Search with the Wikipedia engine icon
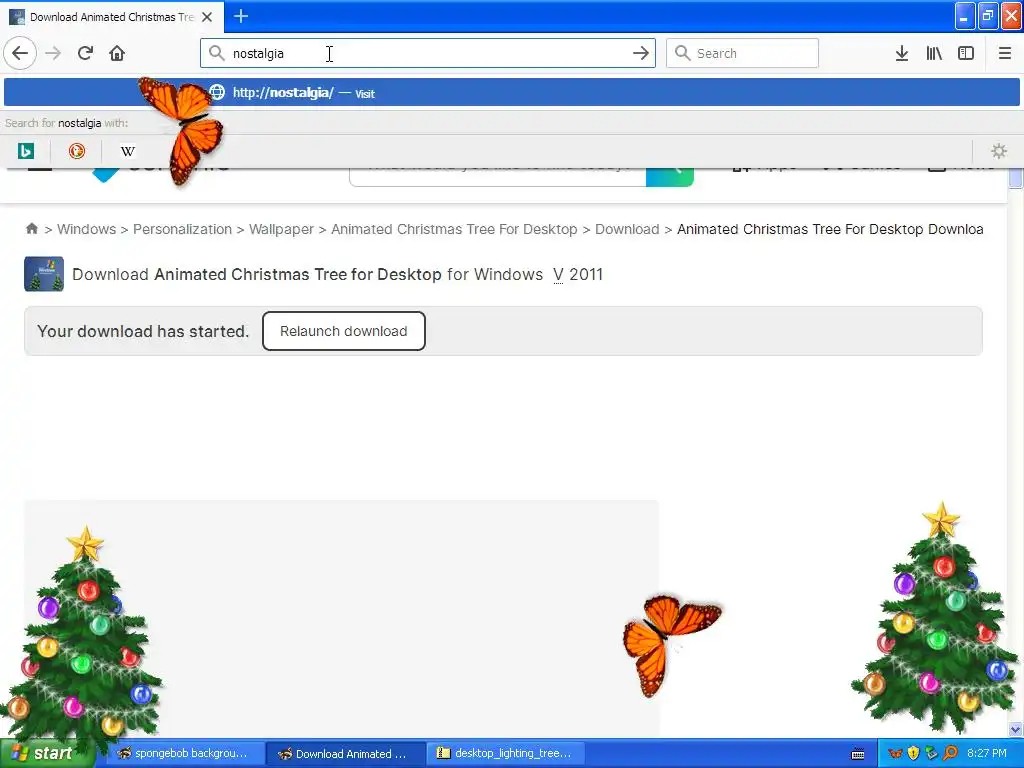Viewport: 1024px width, 768px height. 128,152
